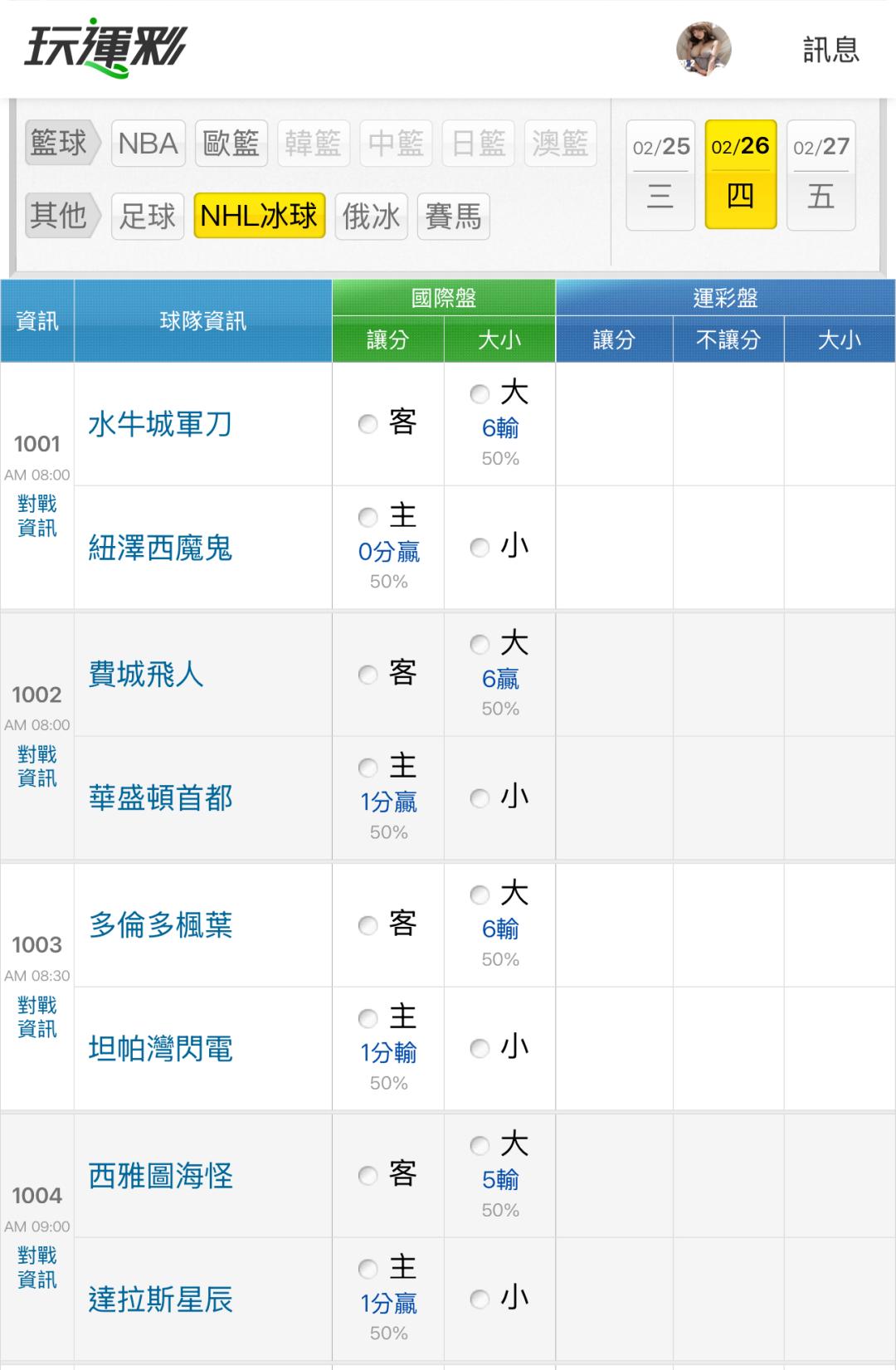Click the 不讓分 column header
896x1370 pixels.
point(728,339)
